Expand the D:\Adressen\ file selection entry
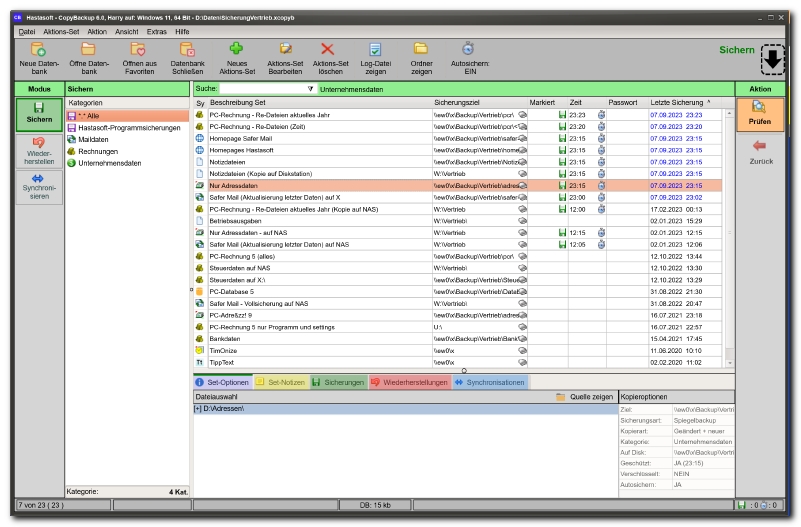Viewport: 801px width, 527px height. click(198, 409)
